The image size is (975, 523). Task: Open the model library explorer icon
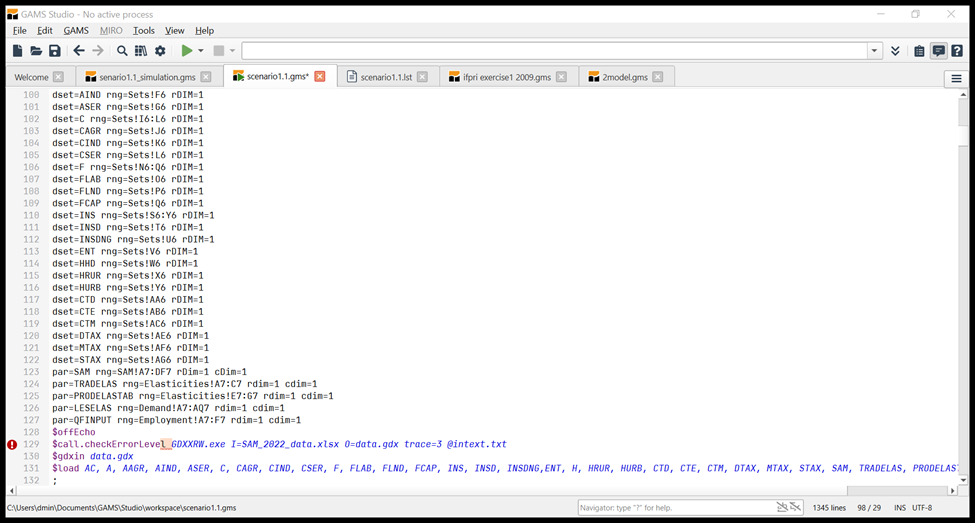click(x=141, y=51)
